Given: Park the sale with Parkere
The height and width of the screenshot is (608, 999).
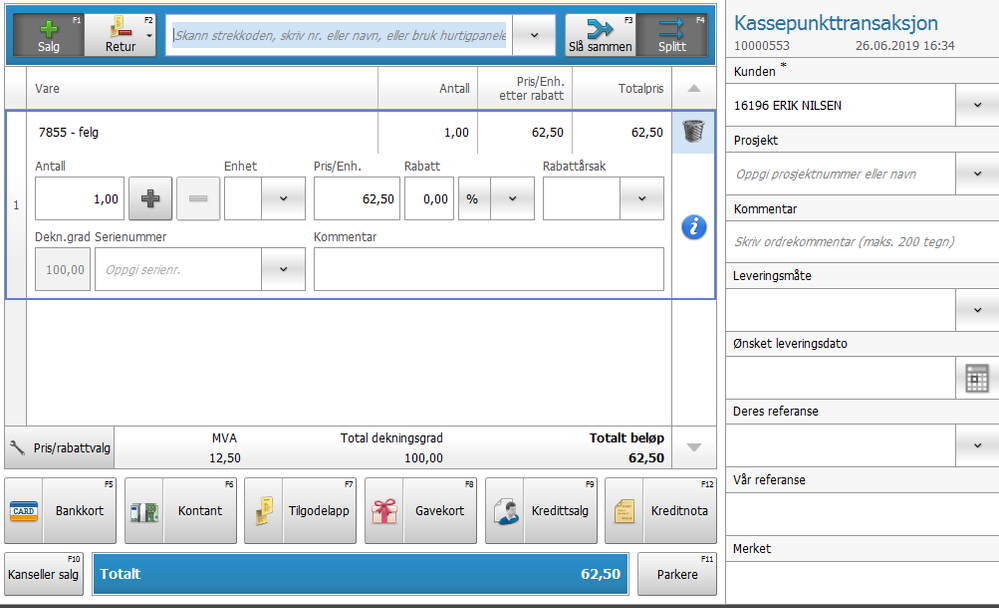Looking at the screenshot, I should tap(677, 574).
